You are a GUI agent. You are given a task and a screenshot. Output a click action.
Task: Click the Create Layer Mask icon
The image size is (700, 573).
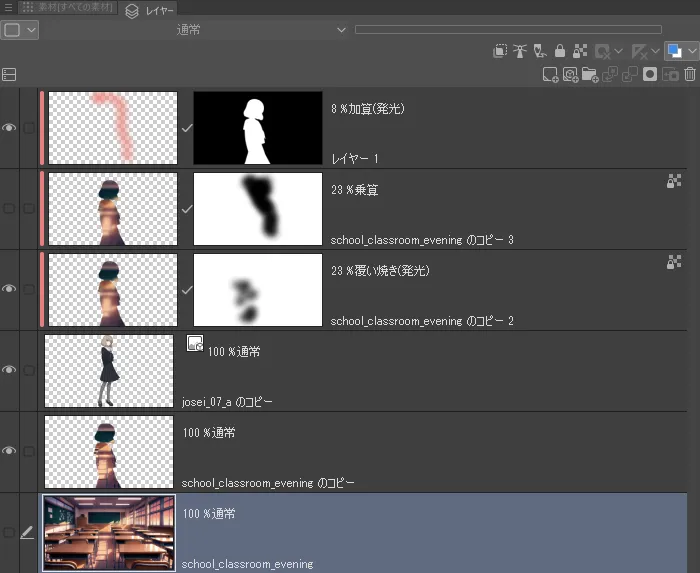click(x=650, y=75)
